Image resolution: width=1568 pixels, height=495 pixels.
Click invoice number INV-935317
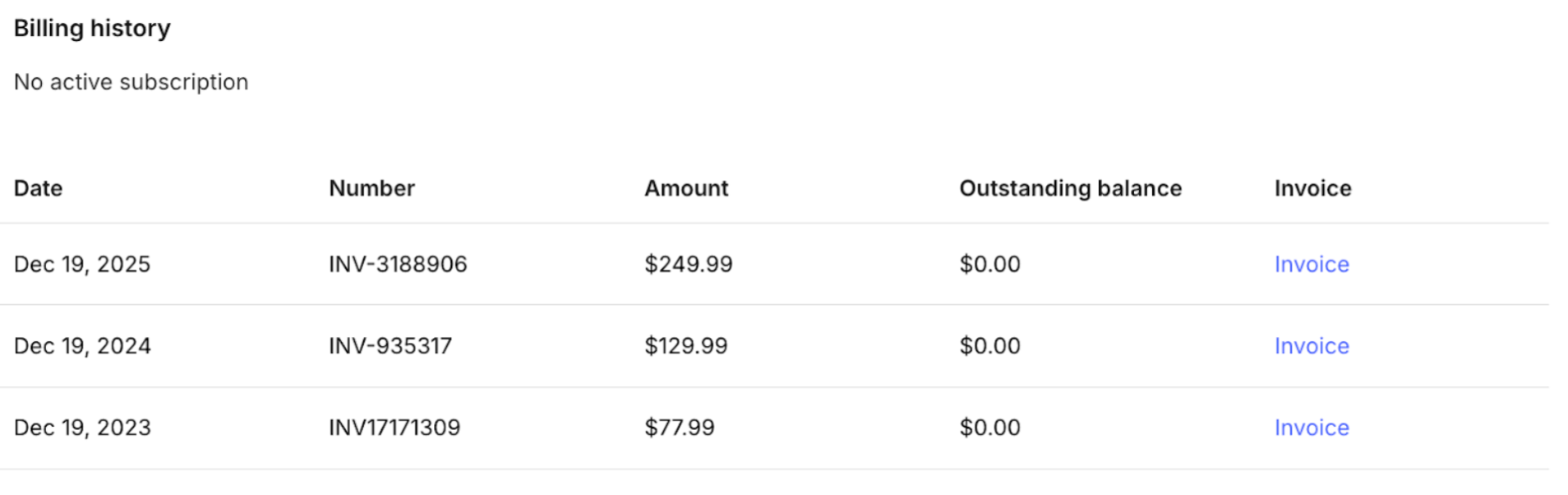pyautogui.click(x=390, y=345)
